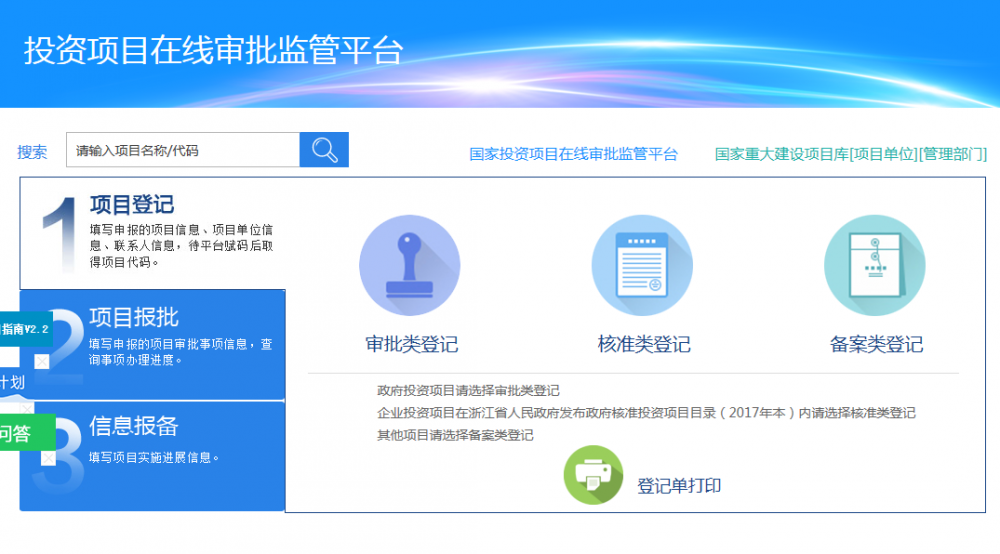Open the 管理部门 link
Image resolution: width=1000 pixels, height=554 pixels.
[953, 154]
